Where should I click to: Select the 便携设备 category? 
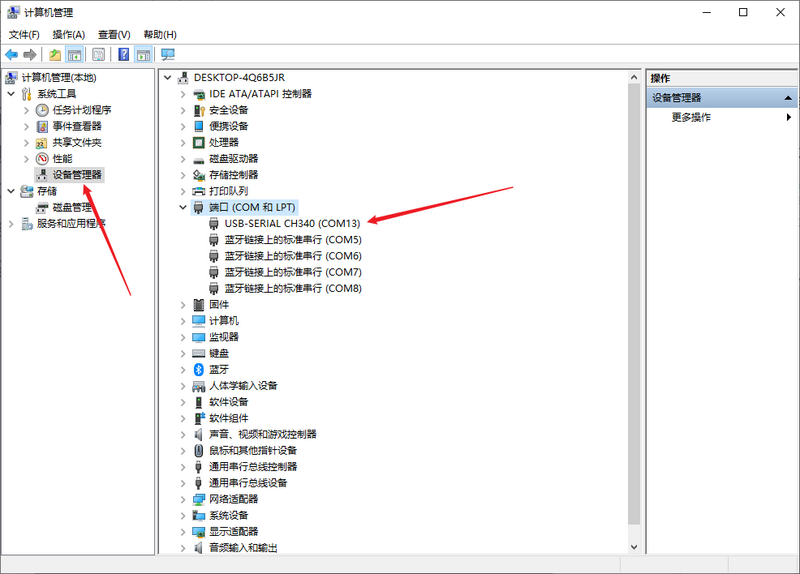(x=229, y=127)
